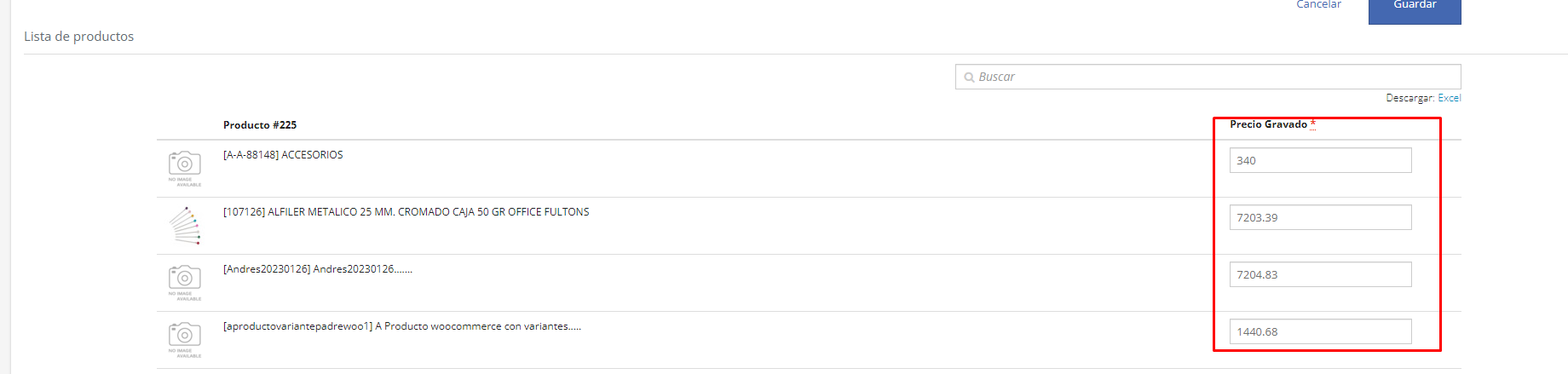Click the Lista de productos heading
This screenshot has width=1568, height=374.
(x=78, y=37)
